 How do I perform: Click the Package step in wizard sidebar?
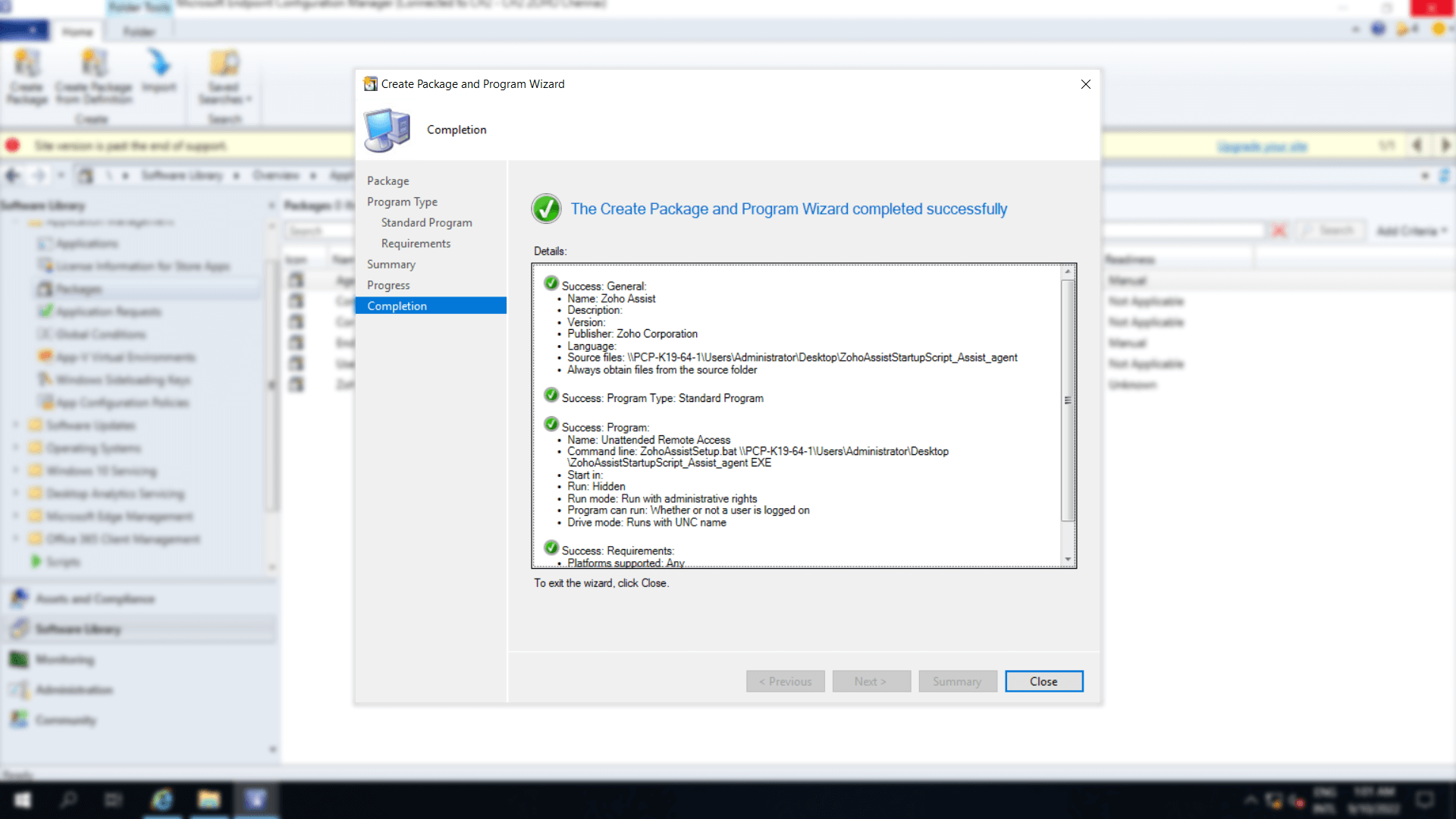pos(388,180)
